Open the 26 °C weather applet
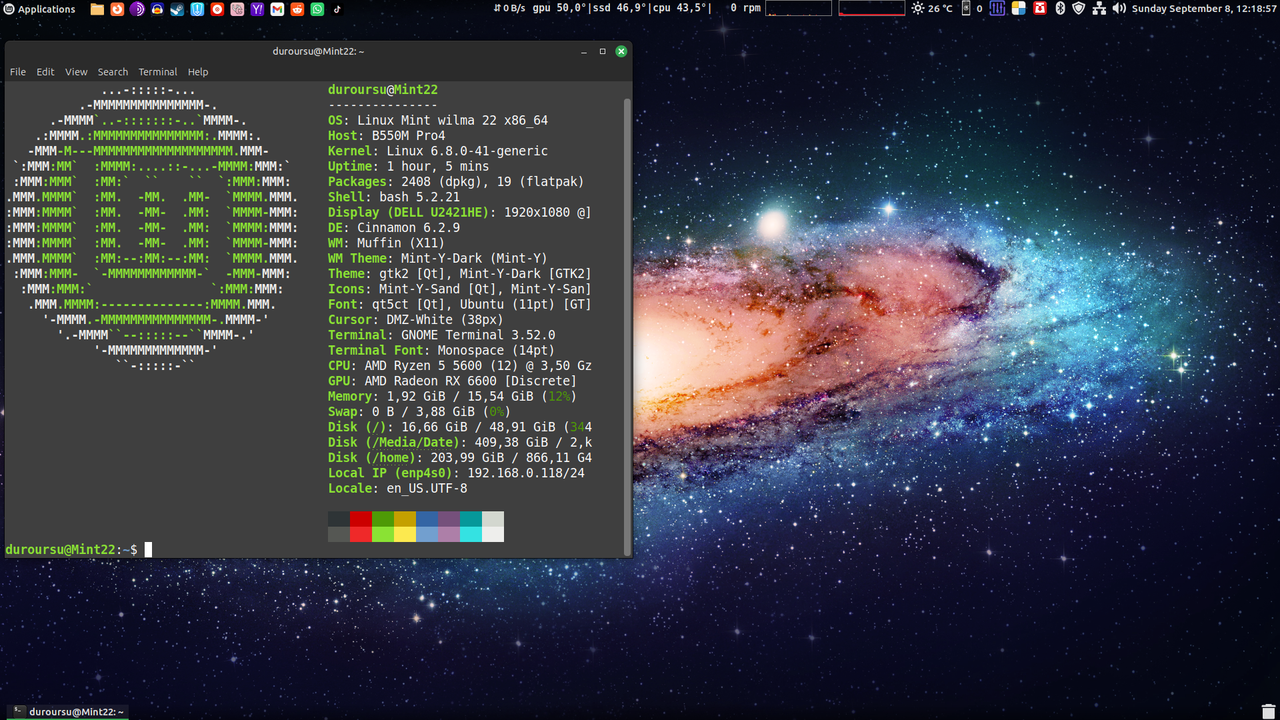 click(932, 8)
